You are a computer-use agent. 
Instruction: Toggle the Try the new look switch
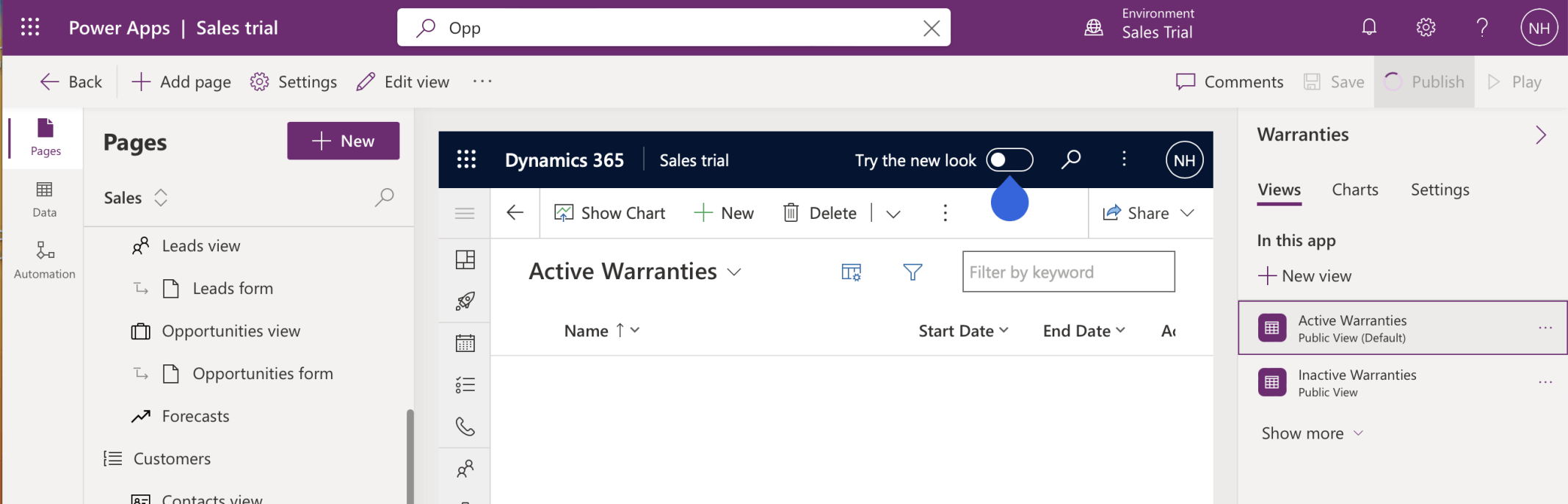[1009, 159]
